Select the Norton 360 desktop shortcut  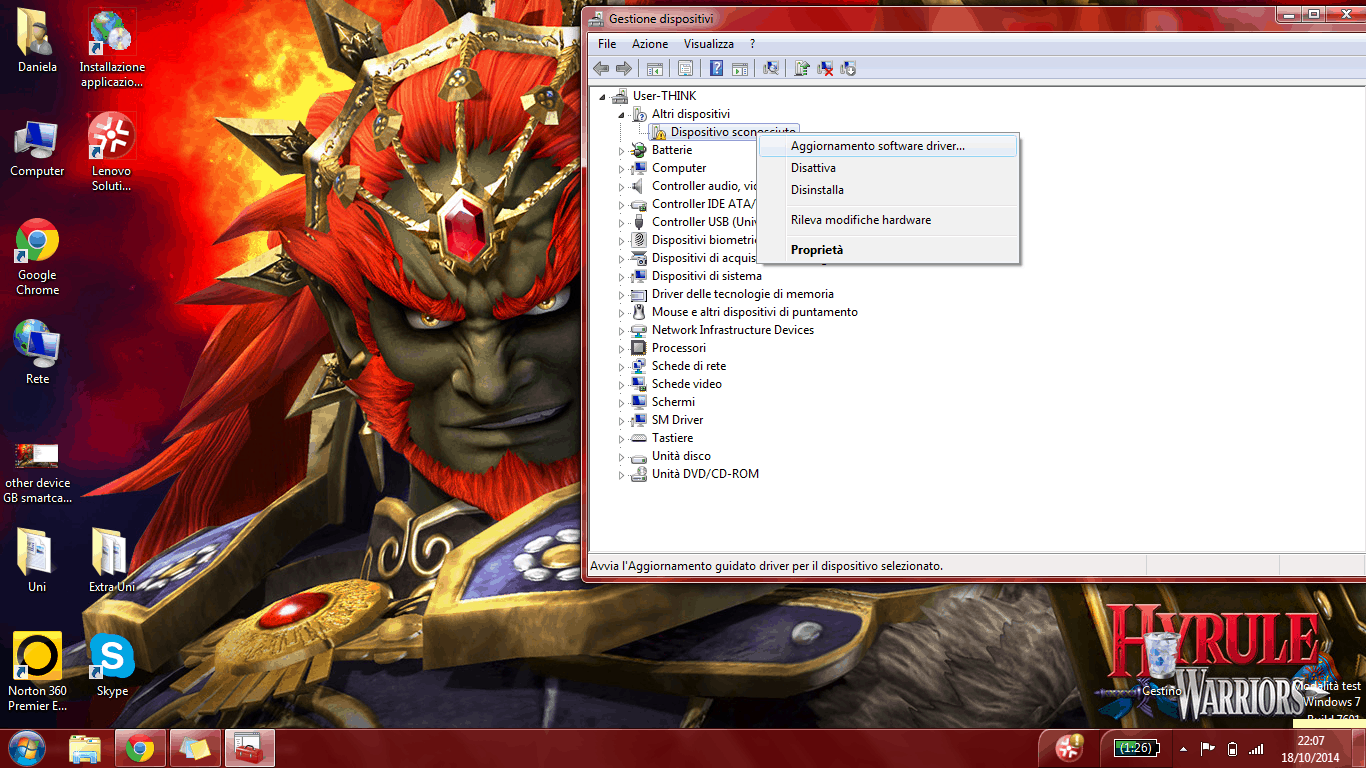tap(38, 671)
